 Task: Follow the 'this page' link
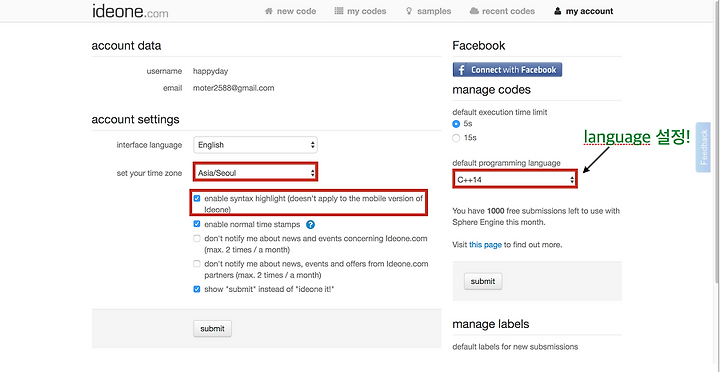485,245
